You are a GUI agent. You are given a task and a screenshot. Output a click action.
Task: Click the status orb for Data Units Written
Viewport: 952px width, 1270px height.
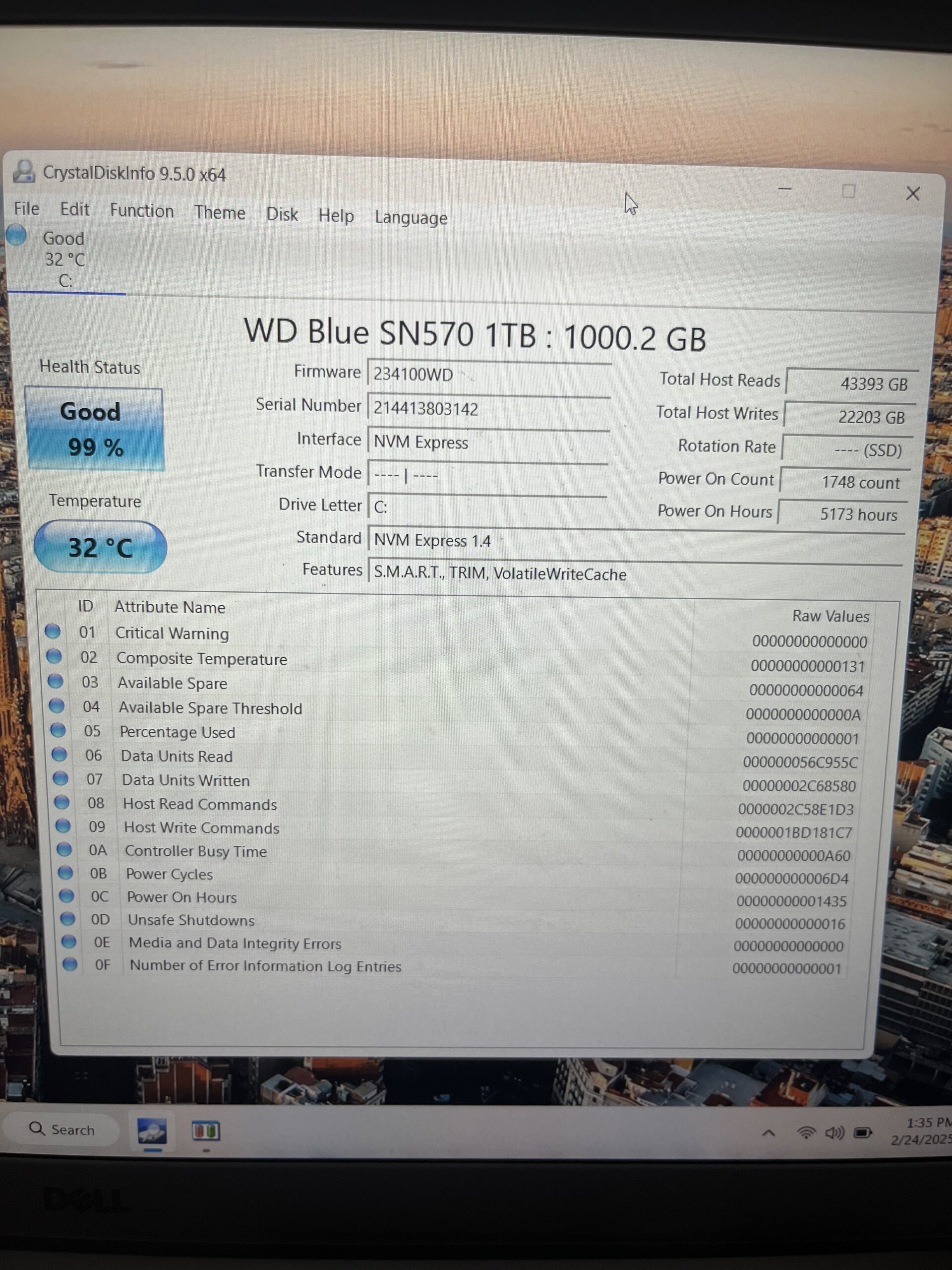coord(60,778)
